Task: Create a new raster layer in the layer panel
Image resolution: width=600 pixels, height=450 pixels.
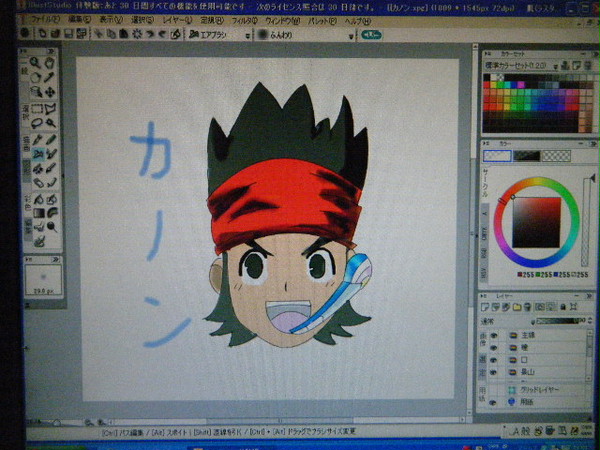Action: pos(485,307)
